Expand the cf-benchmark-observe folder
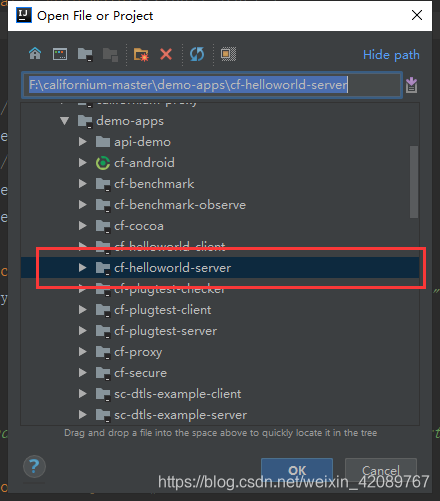Viewport: 440px width, 501px height. pos(83,205)
